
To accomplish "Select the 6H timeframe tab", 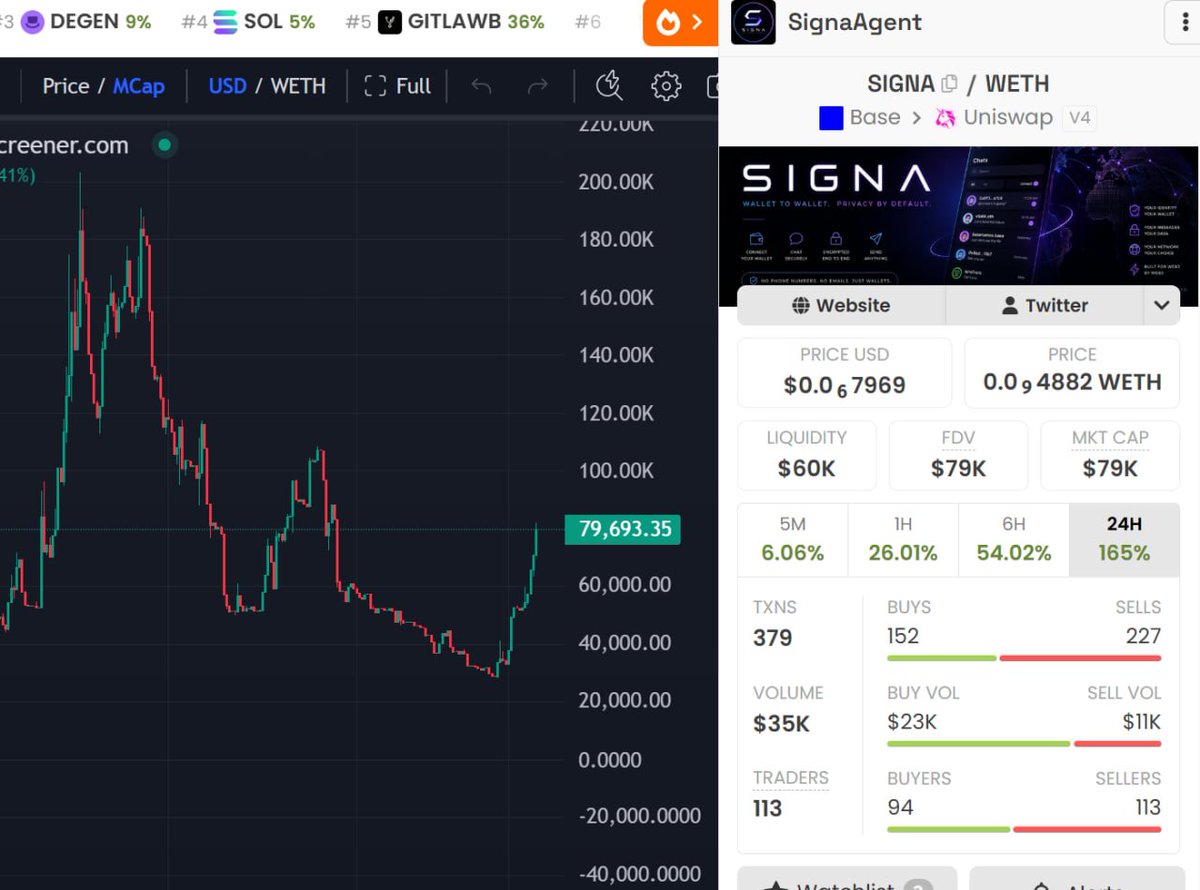I will (x=1014, y=540).
